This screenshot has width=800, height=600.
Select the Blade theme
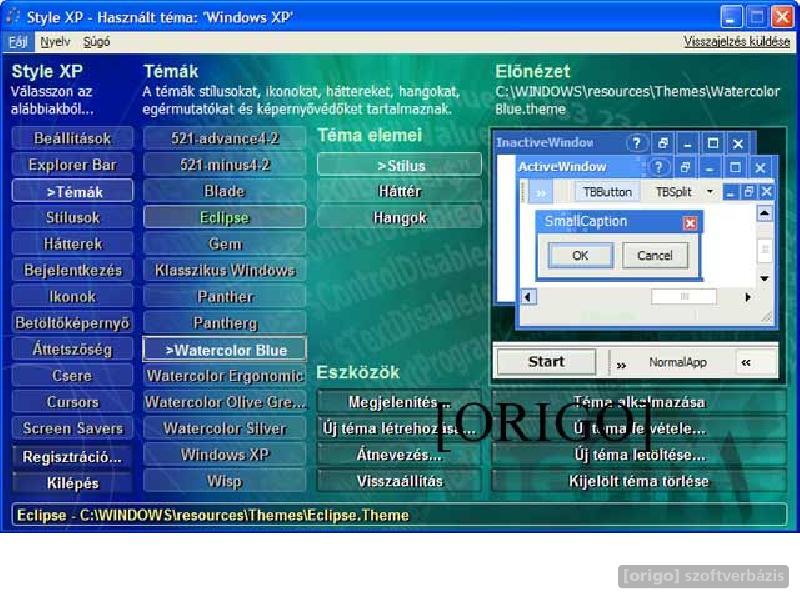(x=225, y=191)
